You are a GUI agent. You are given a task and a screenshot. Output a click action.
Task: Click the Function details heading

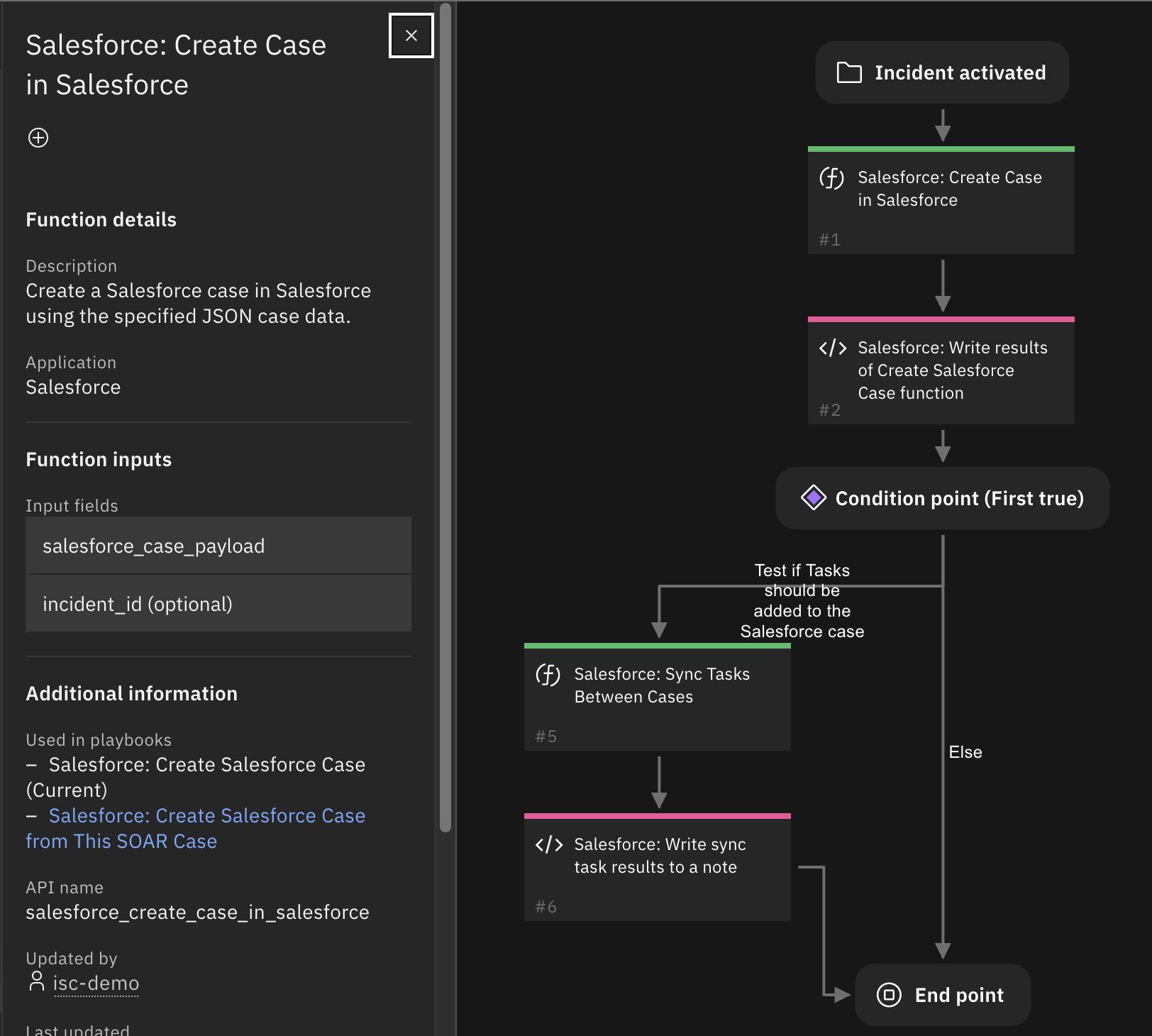point(101,220)
